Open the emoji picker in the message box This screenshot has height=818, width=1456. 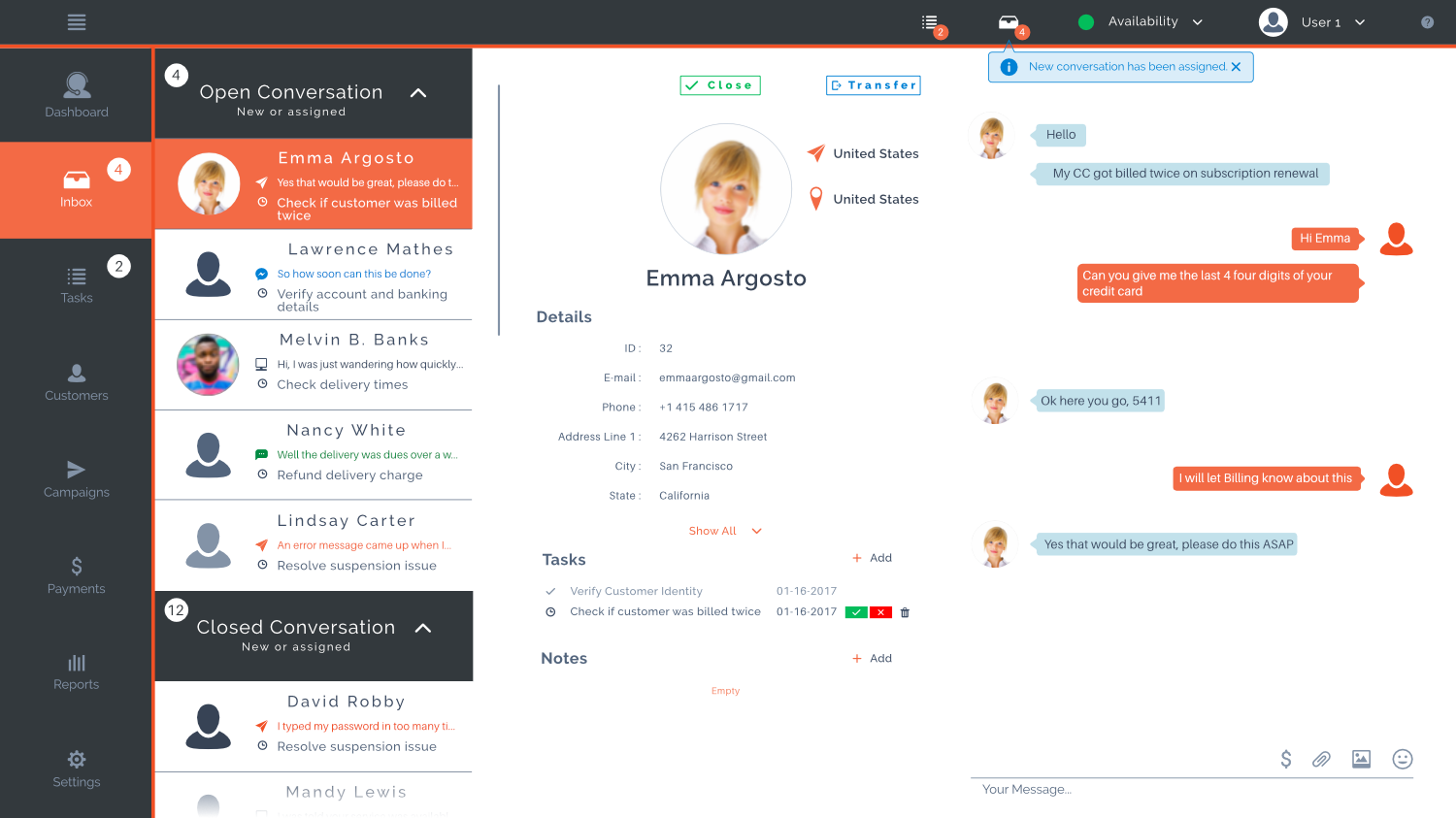[x=1402, y=760]
